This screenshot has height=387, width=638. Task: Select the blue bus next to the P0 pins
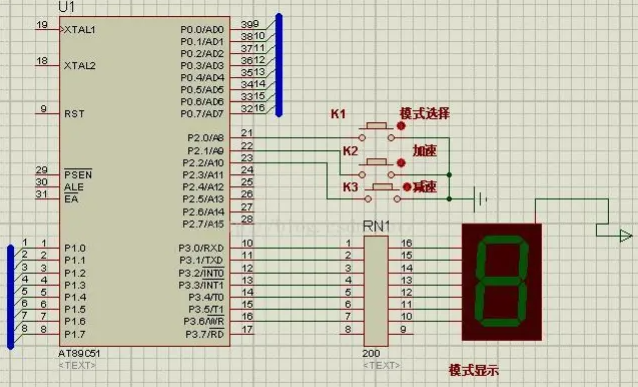[x=279, y=65]
